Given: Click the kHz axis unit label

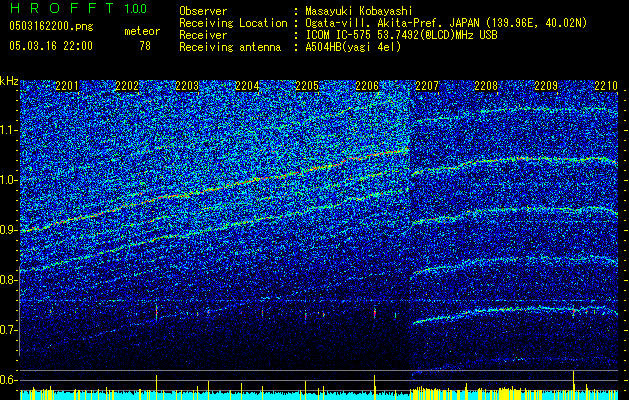Looking at the screenshot, I should pyautogui.click(x=9, y=81).
